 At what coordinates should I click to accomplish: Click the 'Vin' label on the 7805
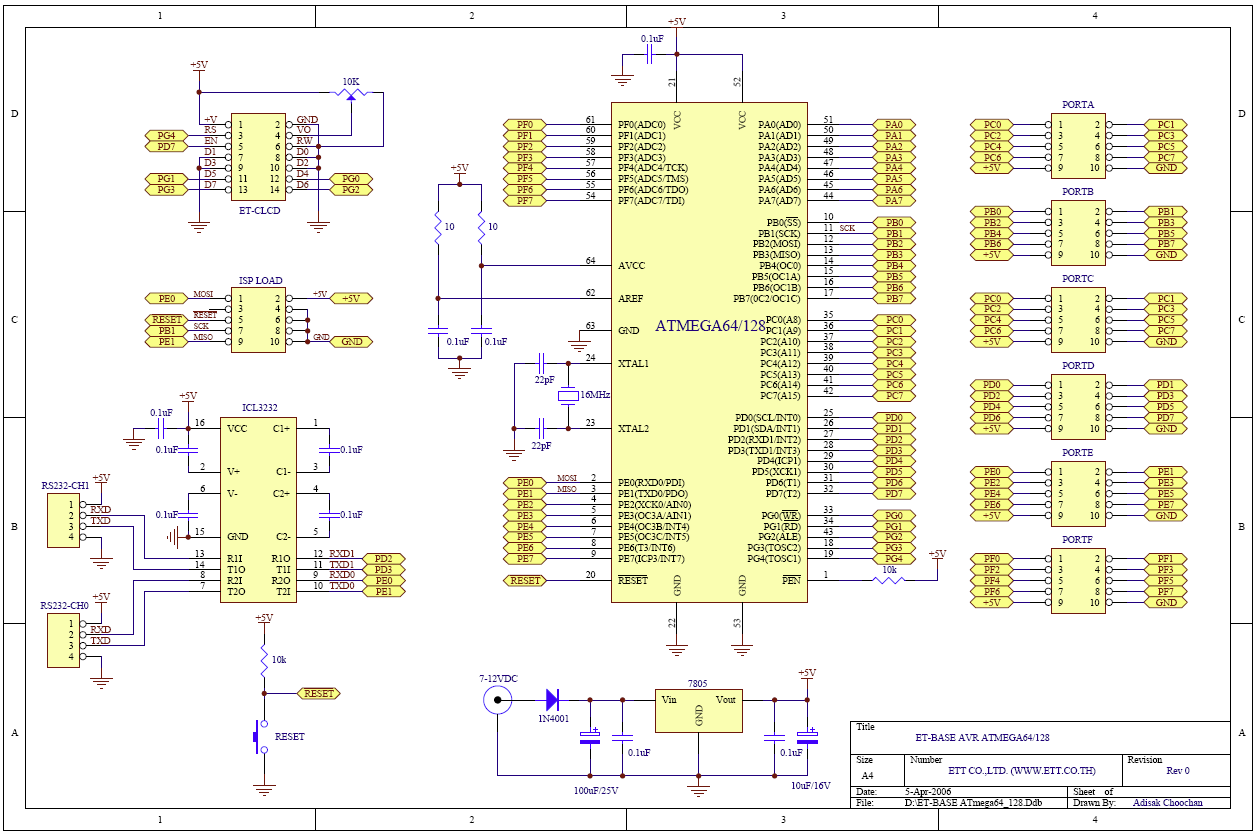pyautogui.click(x=669, y=699)
